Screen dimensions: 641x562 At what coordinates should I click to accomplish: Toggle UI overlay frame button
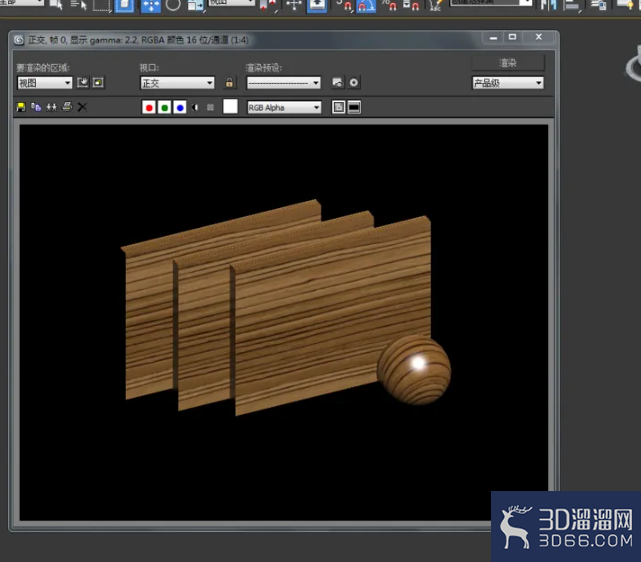point(338,107)
